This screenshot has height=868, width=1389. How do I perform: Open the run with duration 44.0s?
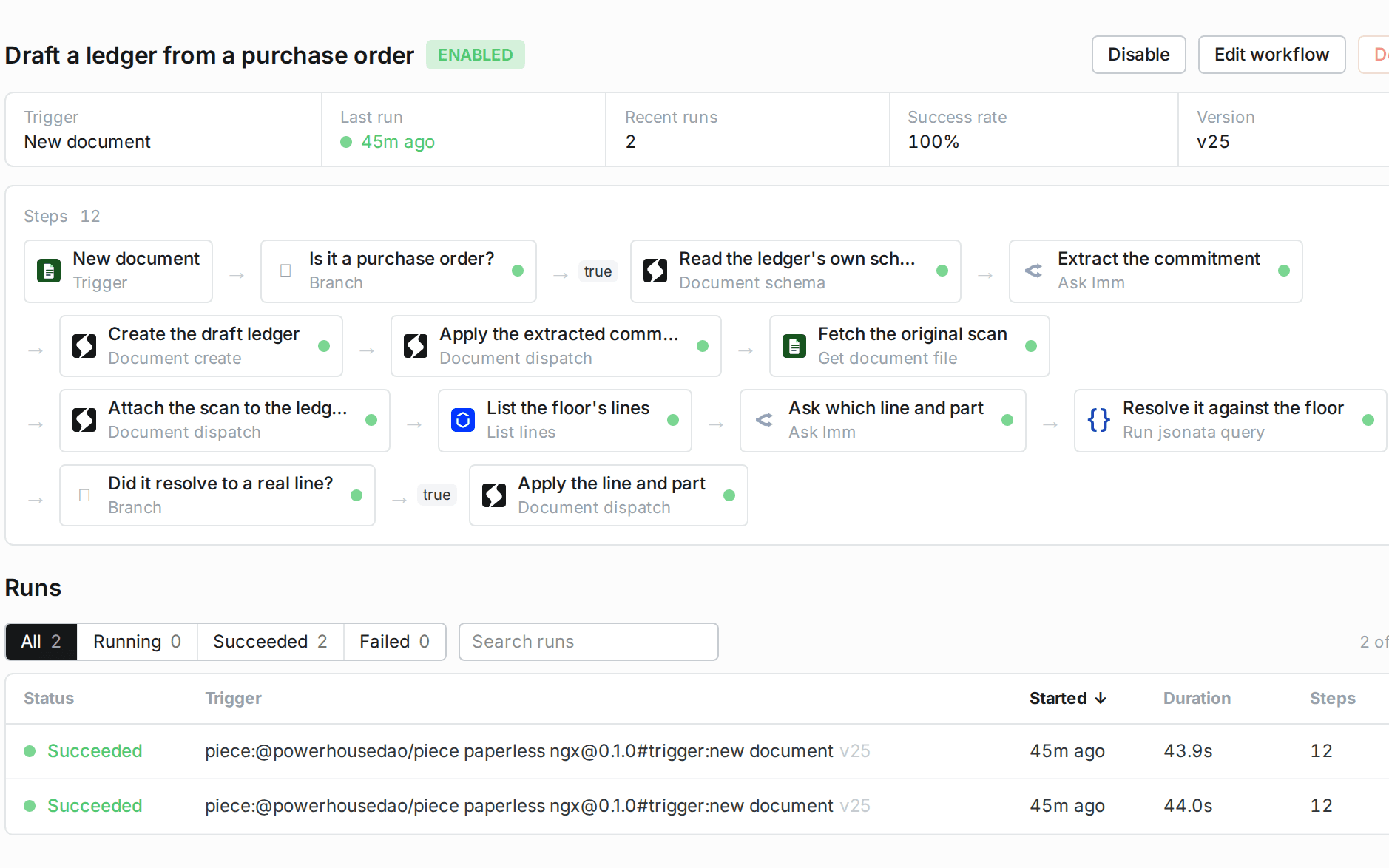point(697,806)
